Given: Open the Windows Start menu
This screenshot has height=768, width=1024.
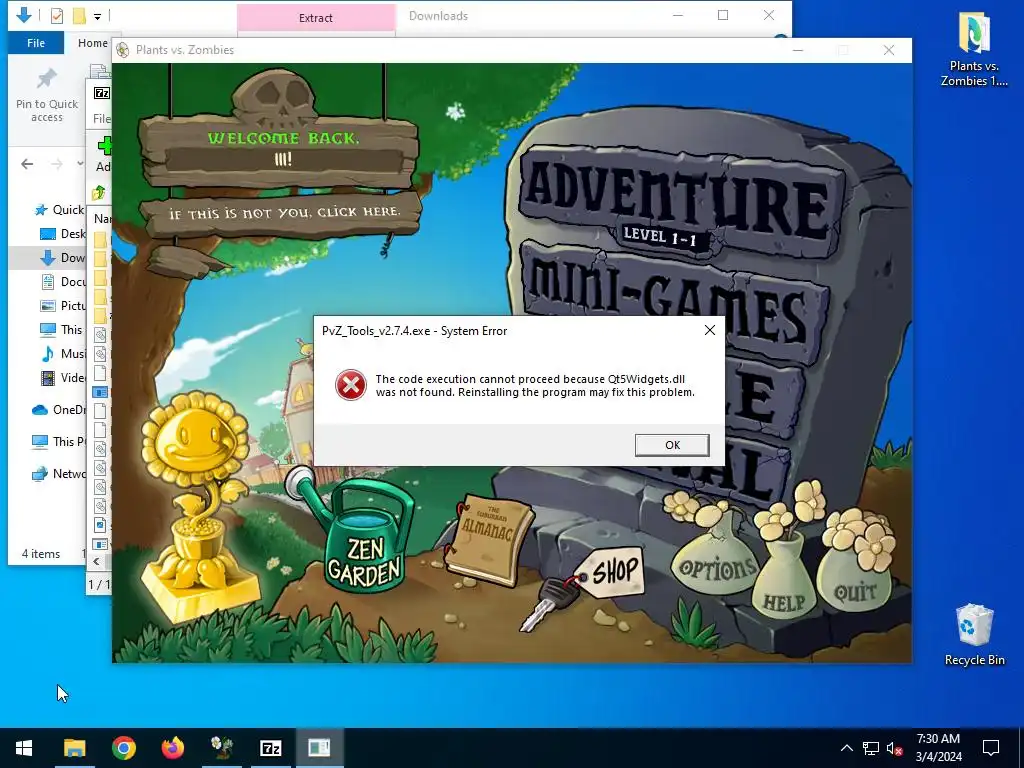Looking at the screenshot, I should [24, 748].
